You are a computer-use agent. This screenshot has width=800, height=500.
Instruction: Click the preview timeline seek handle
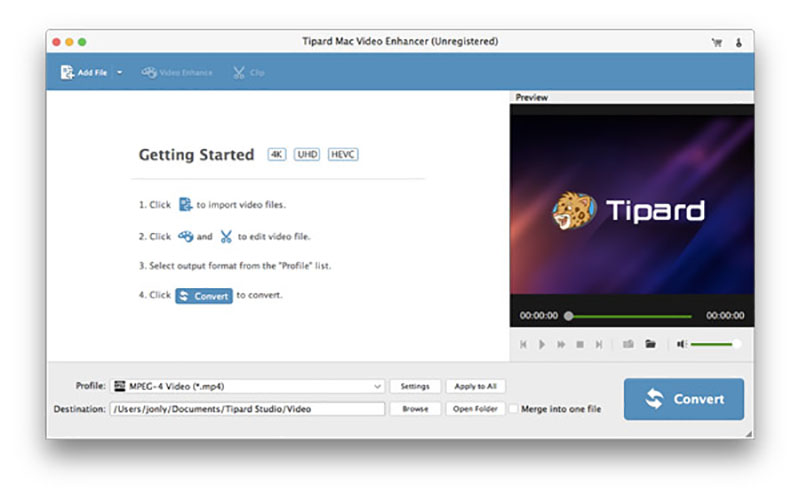tap(568, 316)
